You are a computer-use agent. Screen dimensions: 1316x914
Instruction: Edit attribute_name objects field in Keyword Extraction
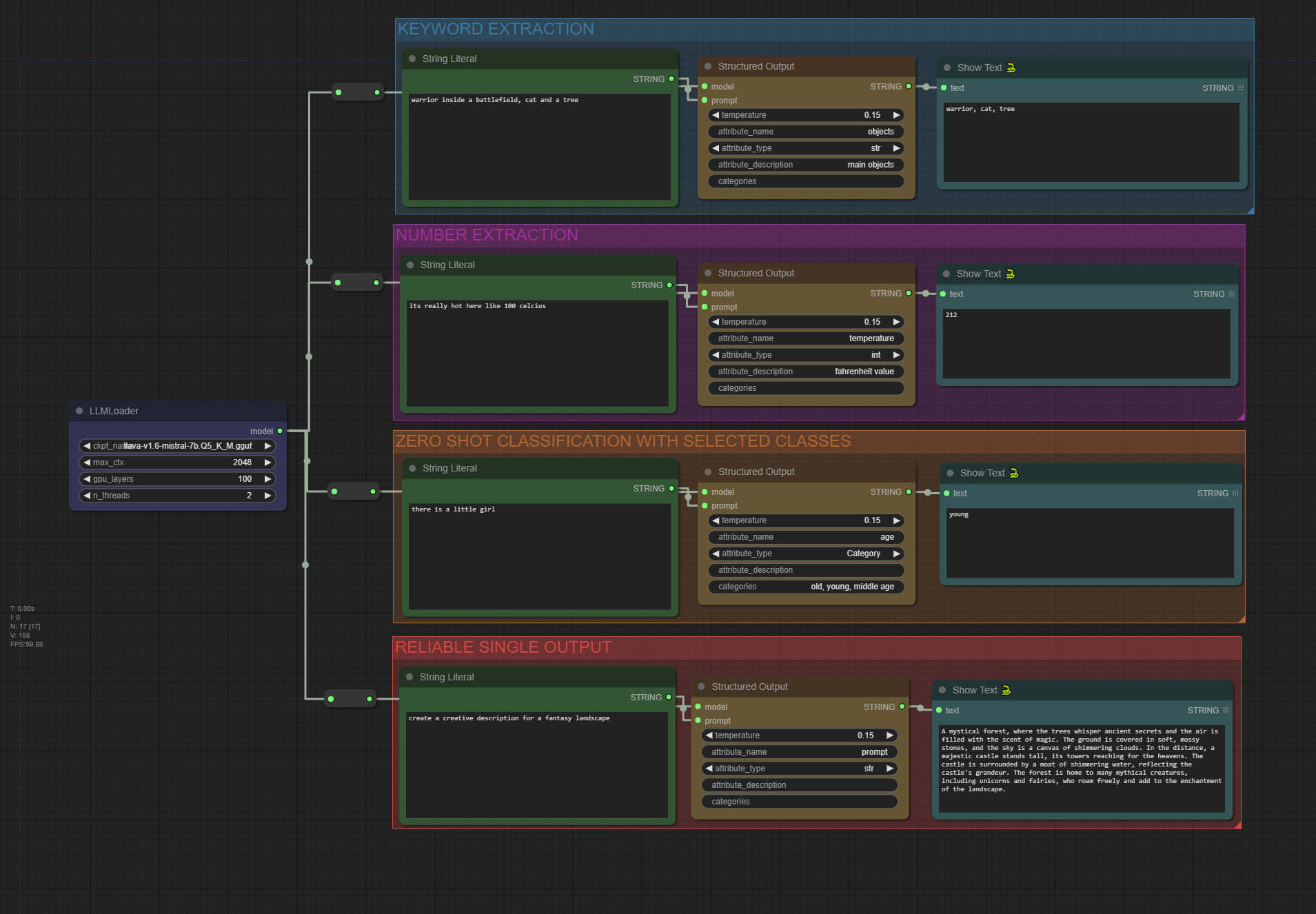point(806,132)
